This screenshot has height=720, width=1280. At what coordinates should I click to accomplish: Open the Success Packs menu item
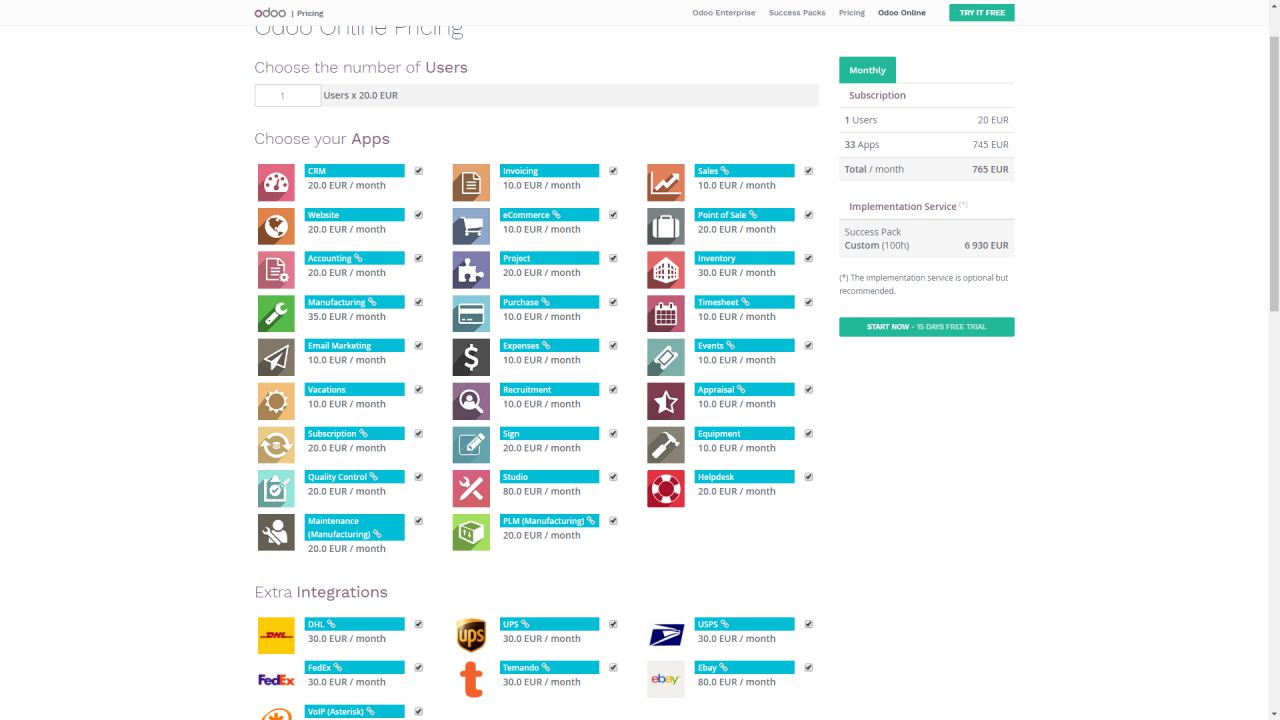coord(797,13)
